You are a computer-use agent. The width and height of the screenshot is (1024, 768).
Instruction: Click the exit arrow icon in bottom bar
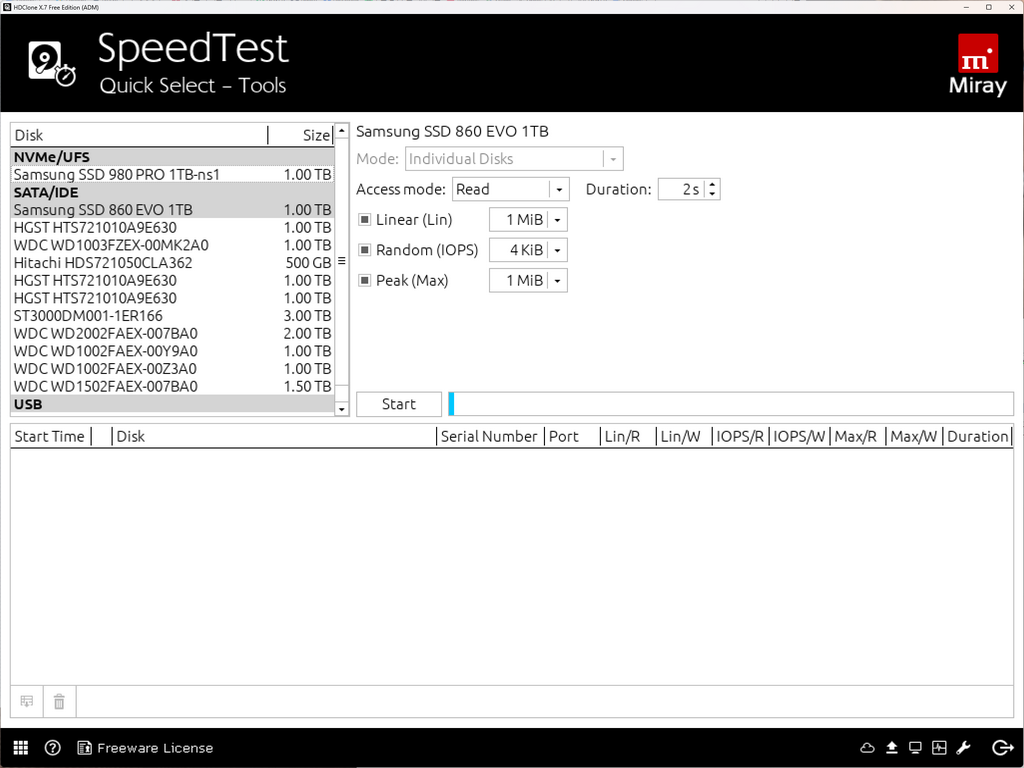point(1002,748)
